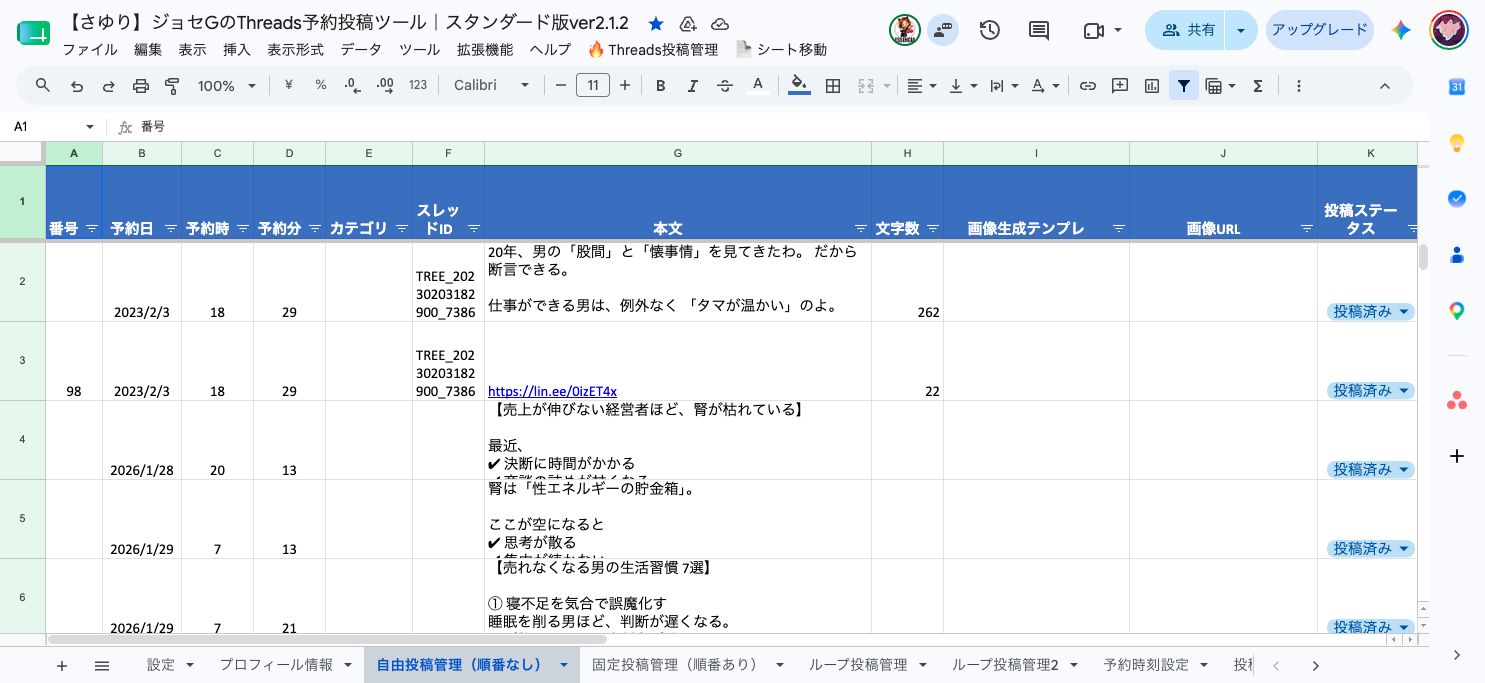
Task: Open the データ menu
Action: tap(361, 49)
